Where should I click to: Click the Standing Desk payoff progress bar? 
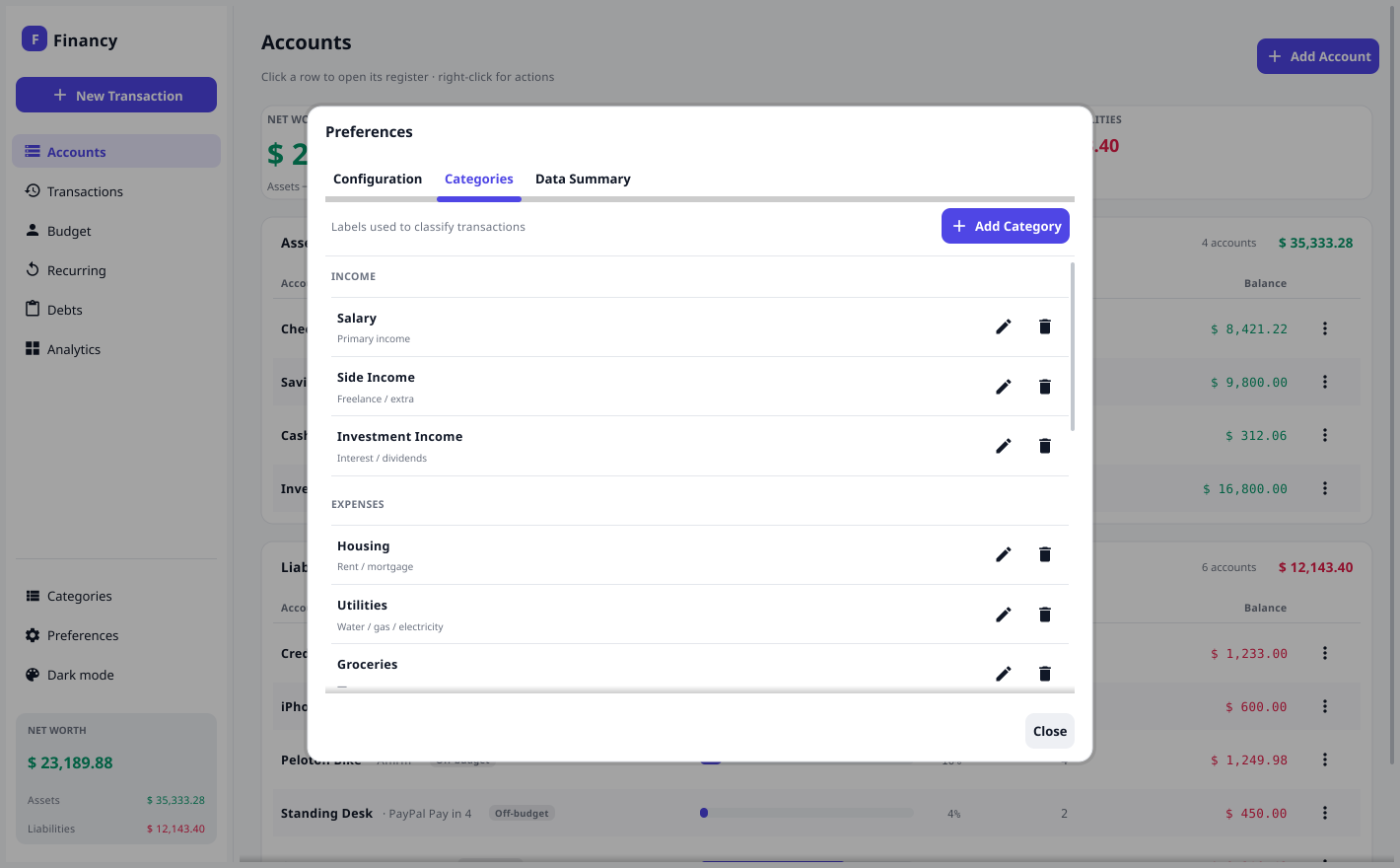point(805,813)
